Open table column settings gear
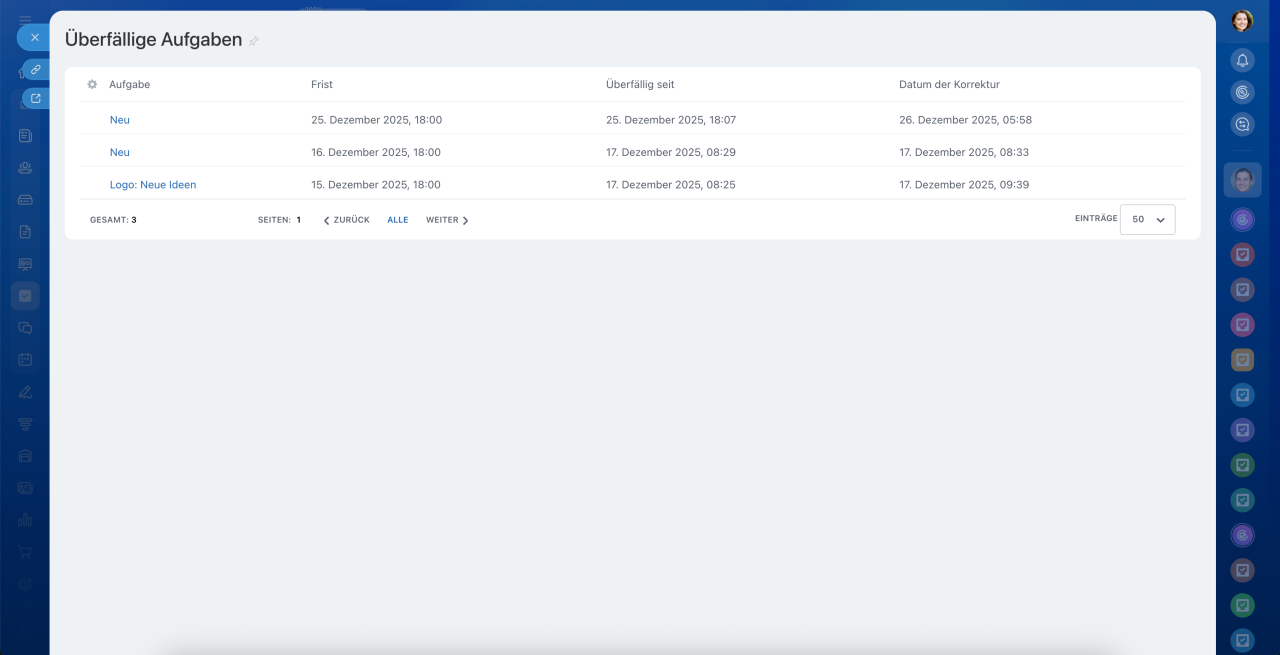Screen dimensions: 1280x655 coord(92,85)
